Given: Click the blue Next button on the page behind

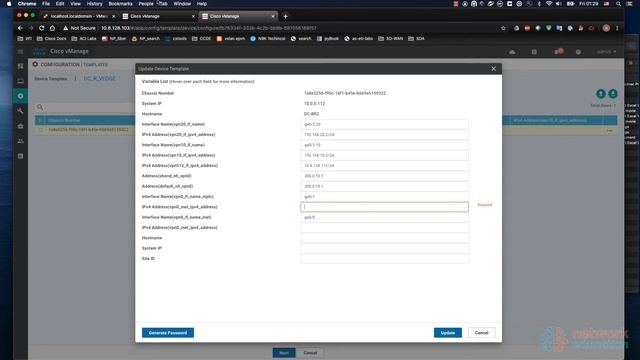Looking at the screenshot, I should (284, 353).
